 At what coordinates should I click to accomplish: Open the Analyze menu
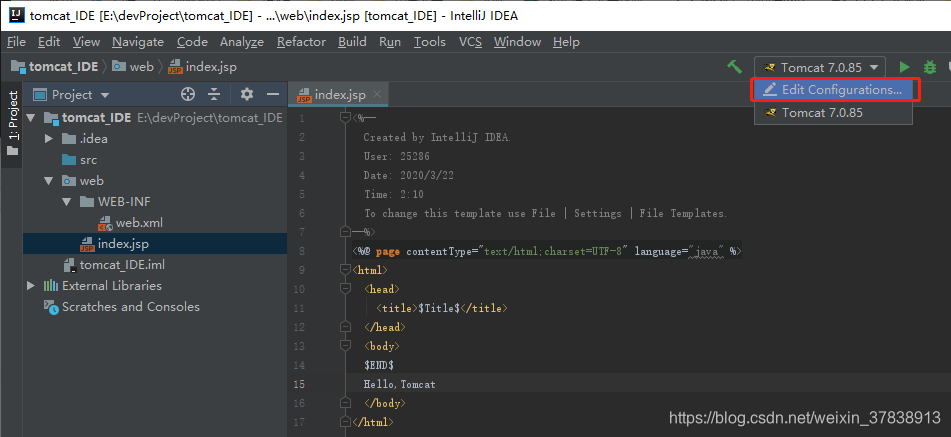242,42
